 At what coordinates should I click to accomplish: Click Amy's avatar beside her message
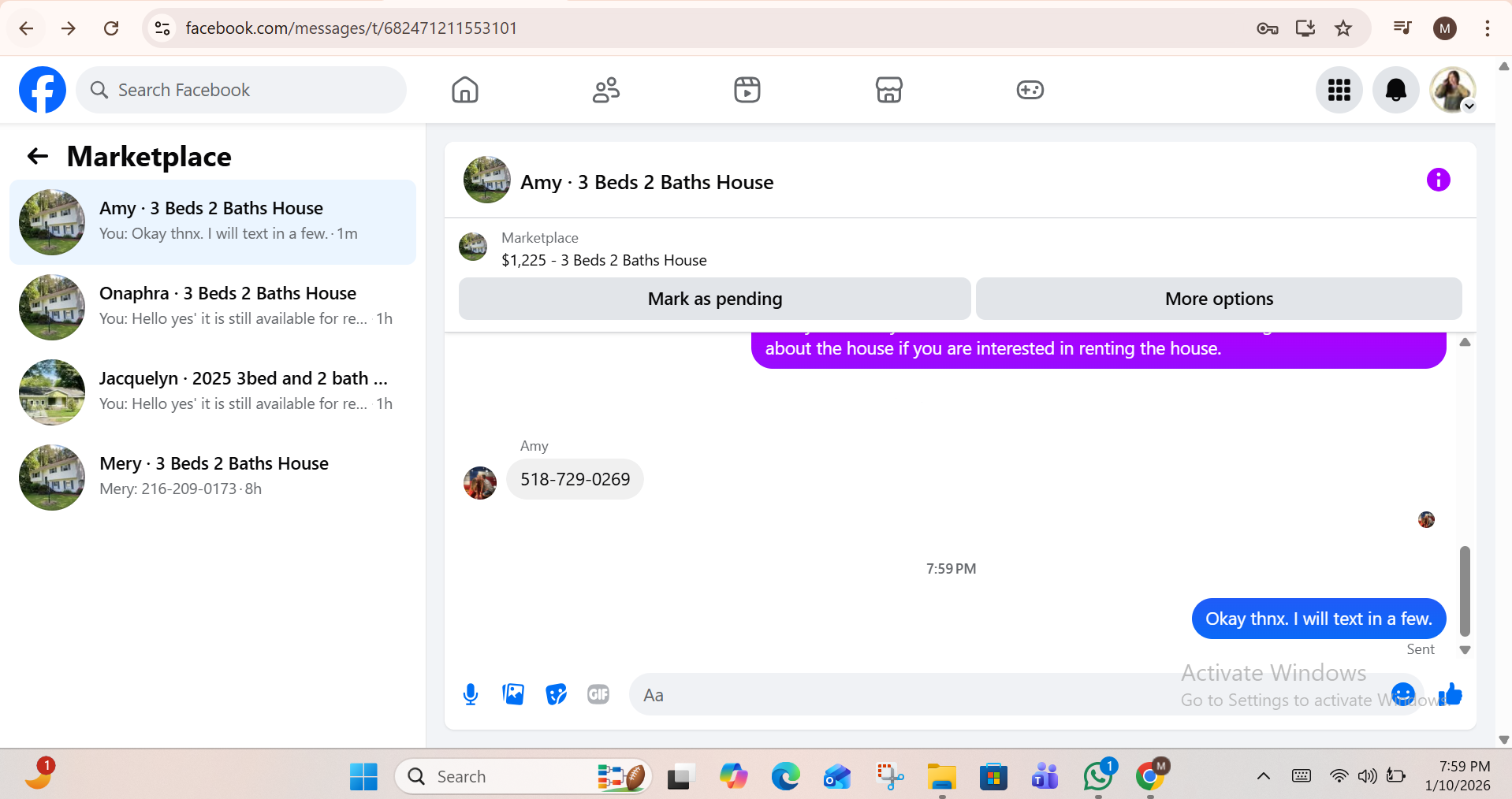point(480,483)
